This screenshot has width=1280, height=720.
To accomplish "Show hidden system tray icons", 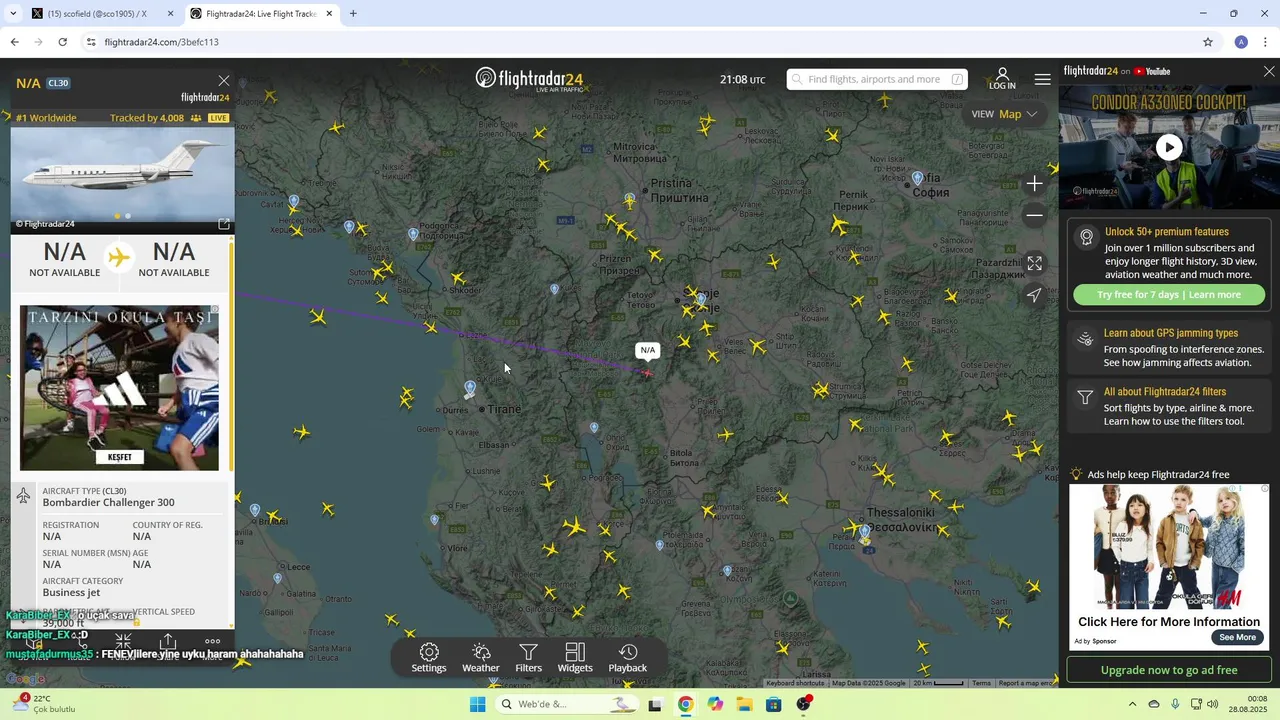I will (x=1132, y=704).
